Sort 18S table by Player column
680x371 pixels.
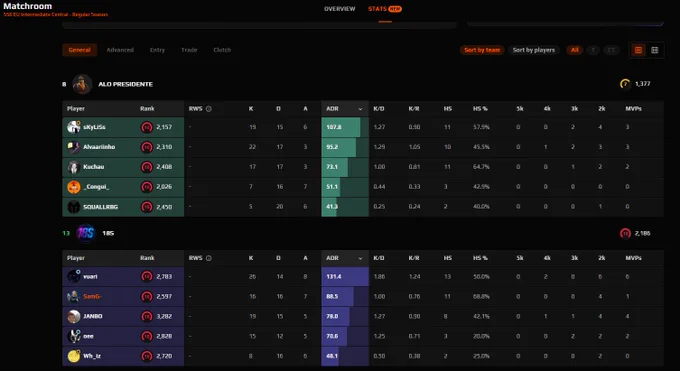pyautogui.click(x=76, y=258)
